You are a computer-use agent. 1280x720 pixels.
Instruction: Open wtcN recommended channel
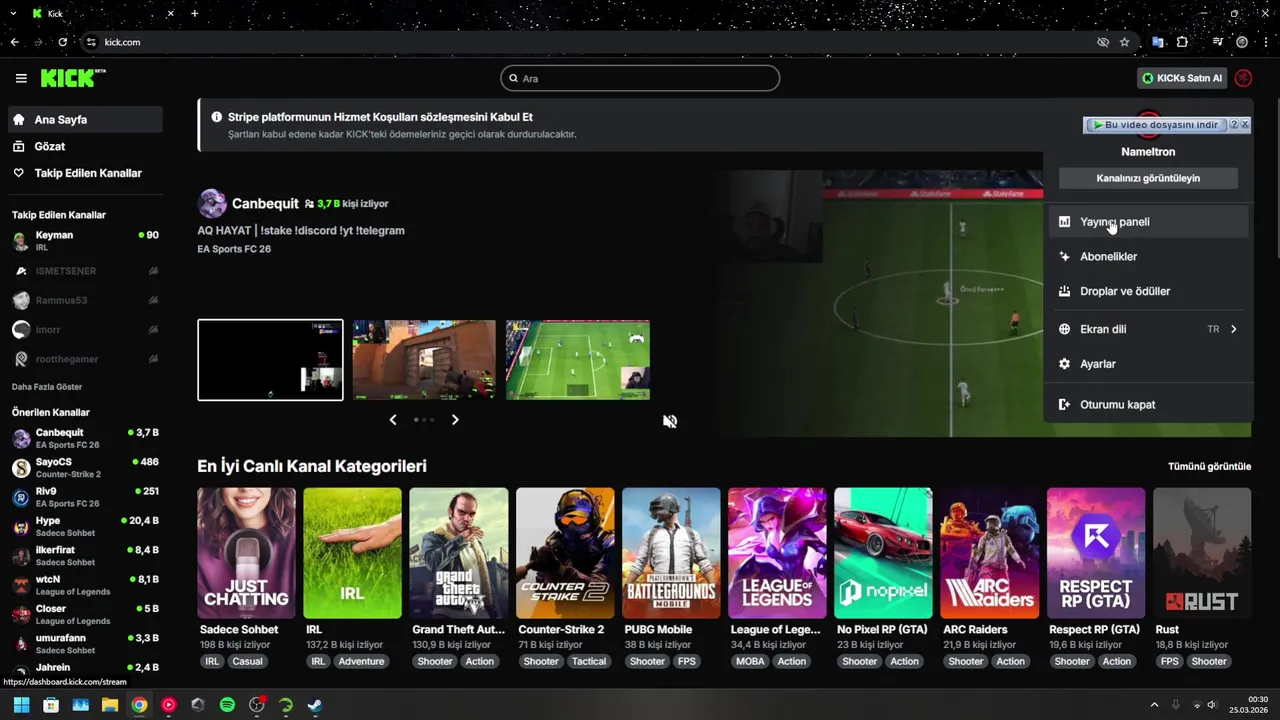(85, 585)
